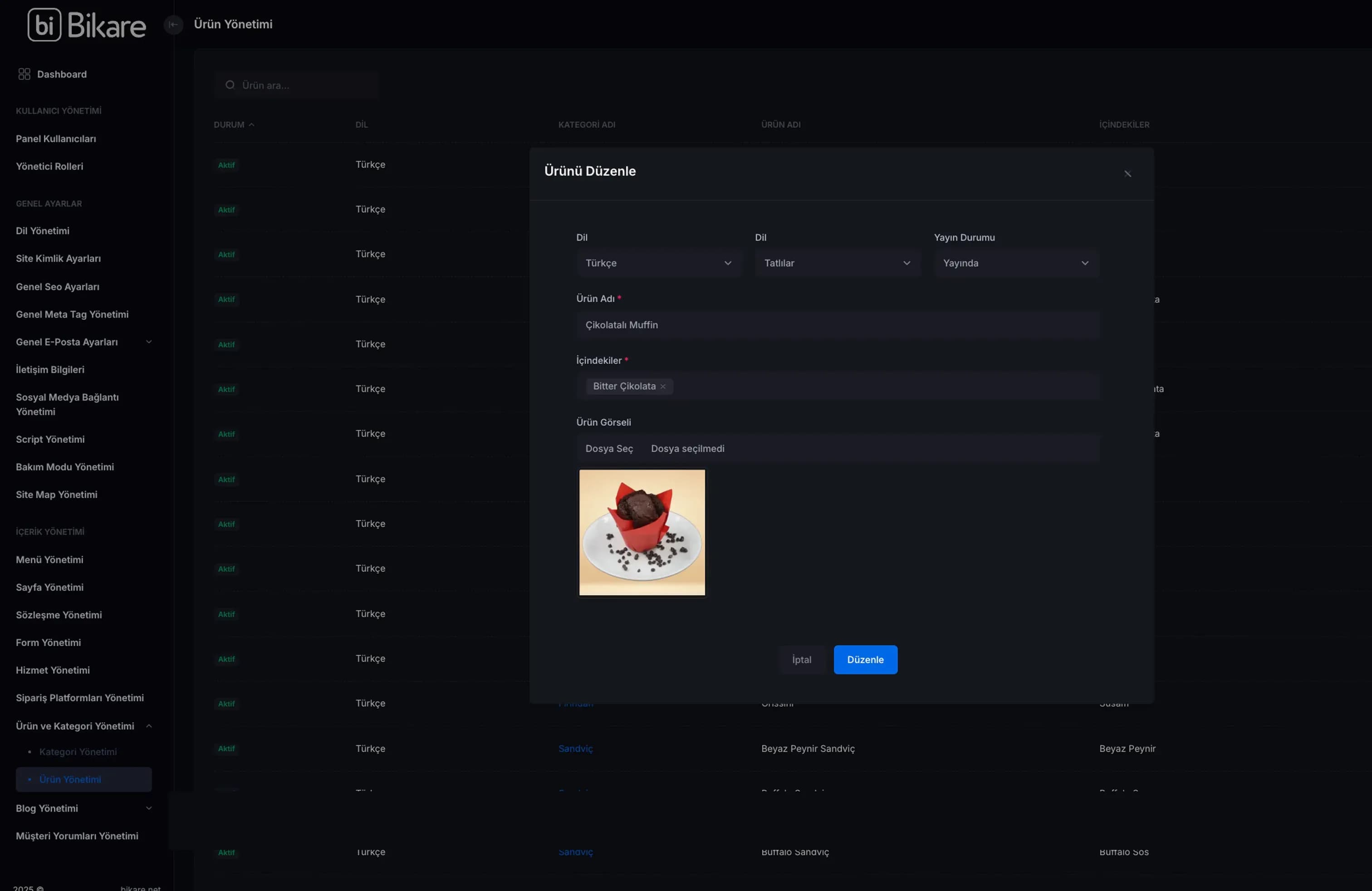Viewport: 1372px width, 891px height.
Task: Click Beyaz Peynir Sandviç product name
Action: (808, 749)
